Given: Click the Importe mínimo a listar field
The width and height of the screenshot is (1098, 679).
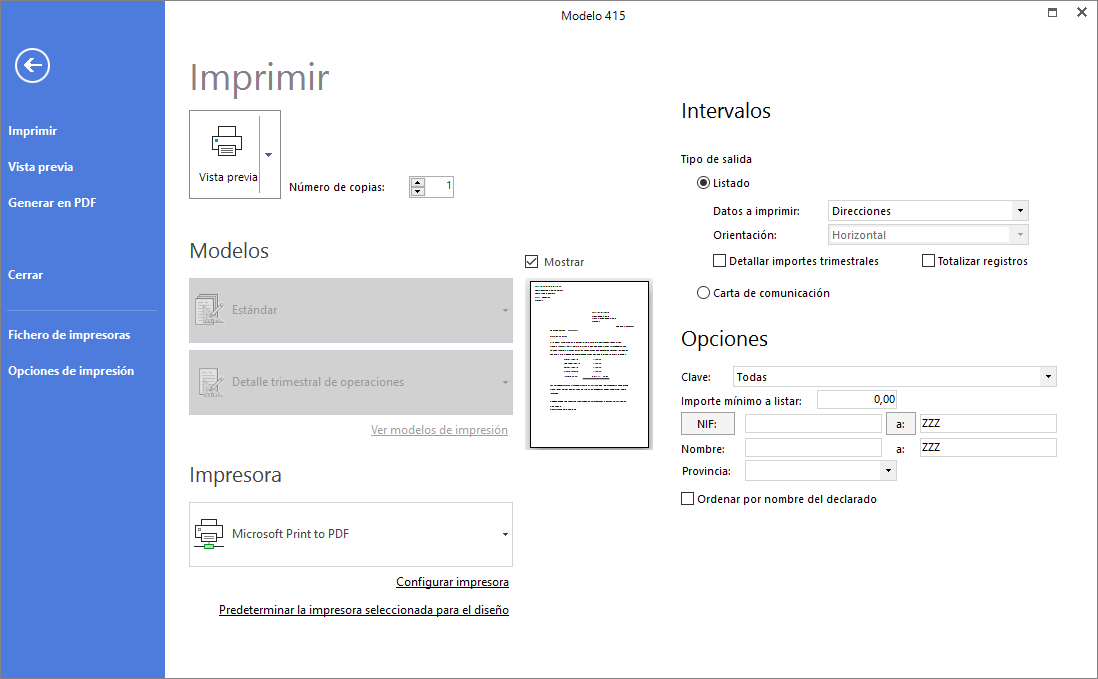Looking at the screenshot, I should coord(856,399).
